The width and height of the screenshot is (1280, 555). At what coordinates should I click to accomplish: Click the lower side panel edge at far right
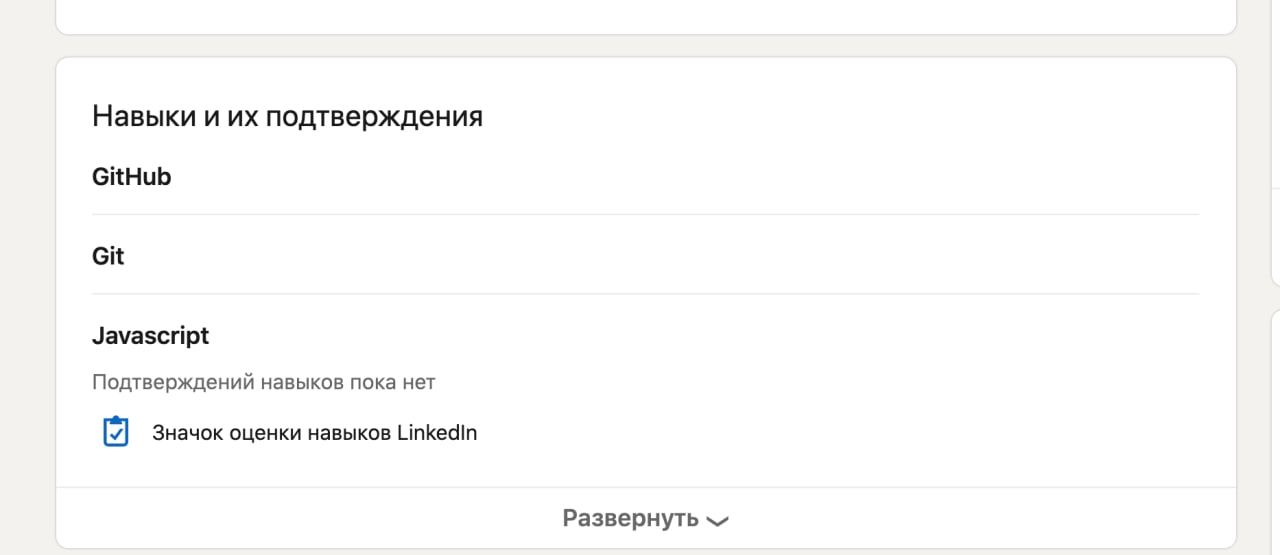point(1275,430)
